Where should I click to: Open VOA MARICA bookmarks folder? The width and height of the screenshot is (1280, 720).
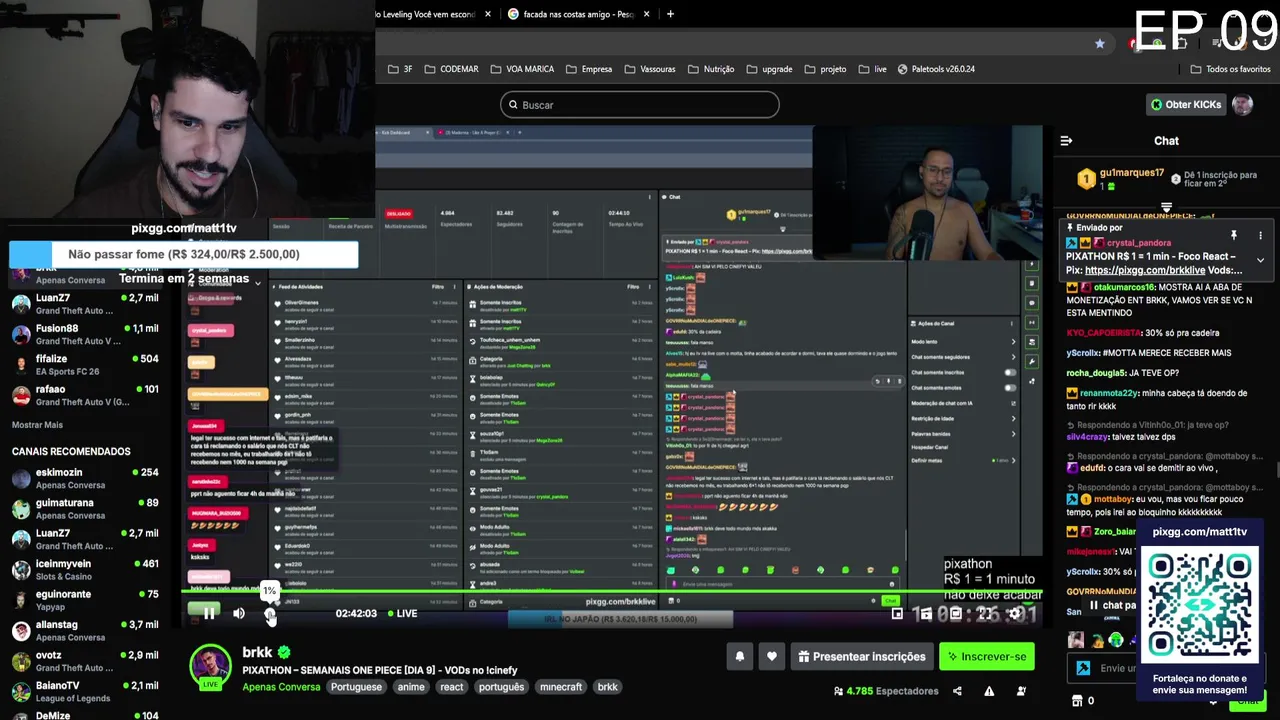pos(522,69)
